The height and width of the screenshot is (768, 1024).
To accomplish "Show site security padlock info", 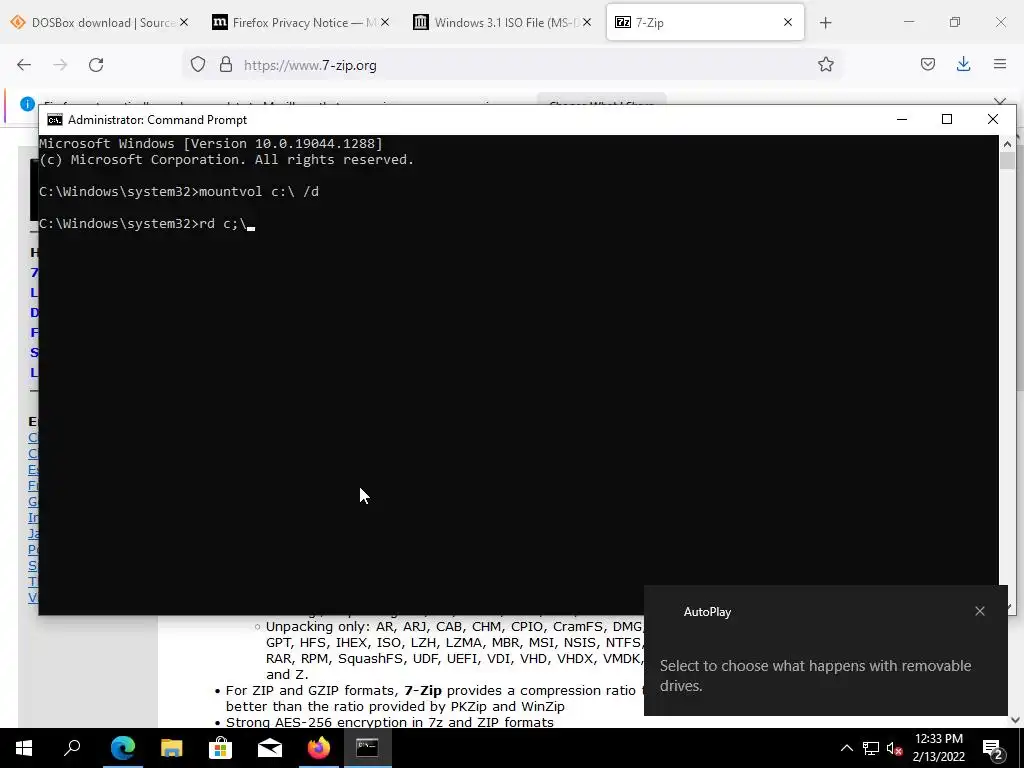I will [x=226, y=65].
